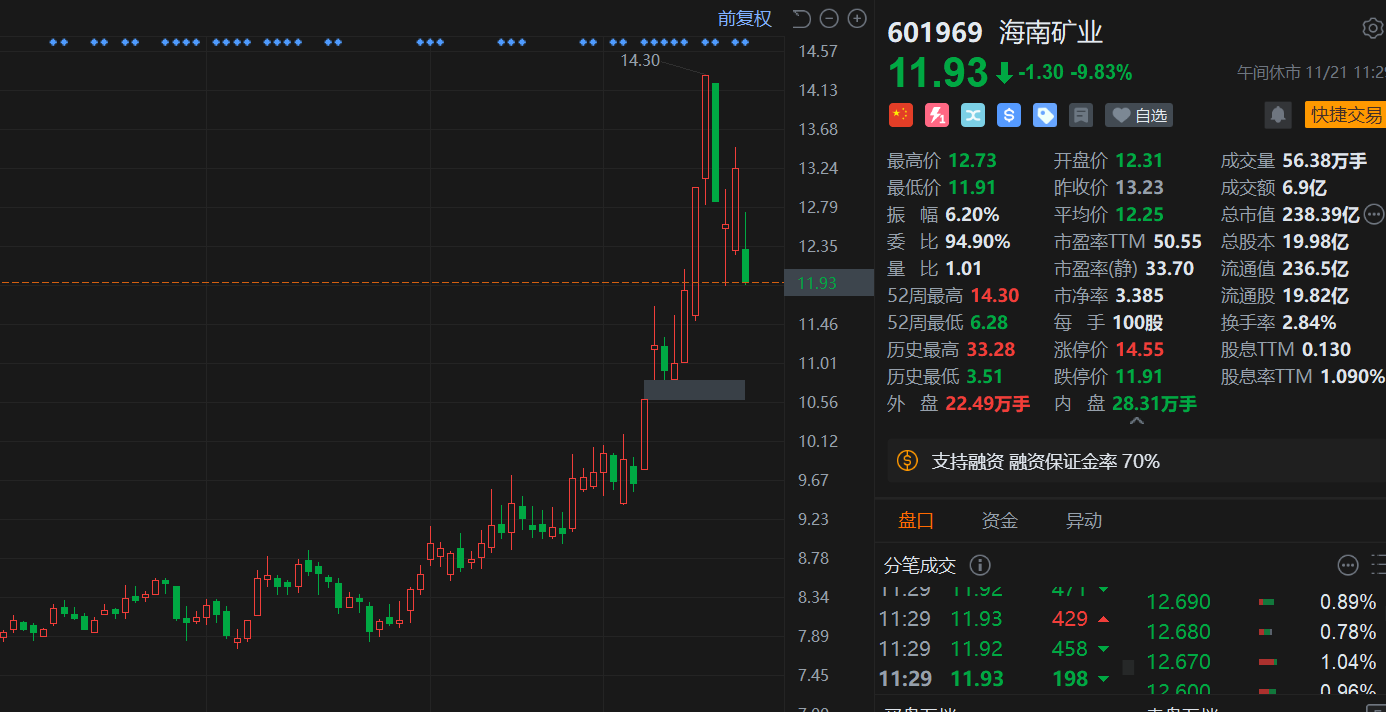Toggle the price alert bell

(x=1278, y=115)
